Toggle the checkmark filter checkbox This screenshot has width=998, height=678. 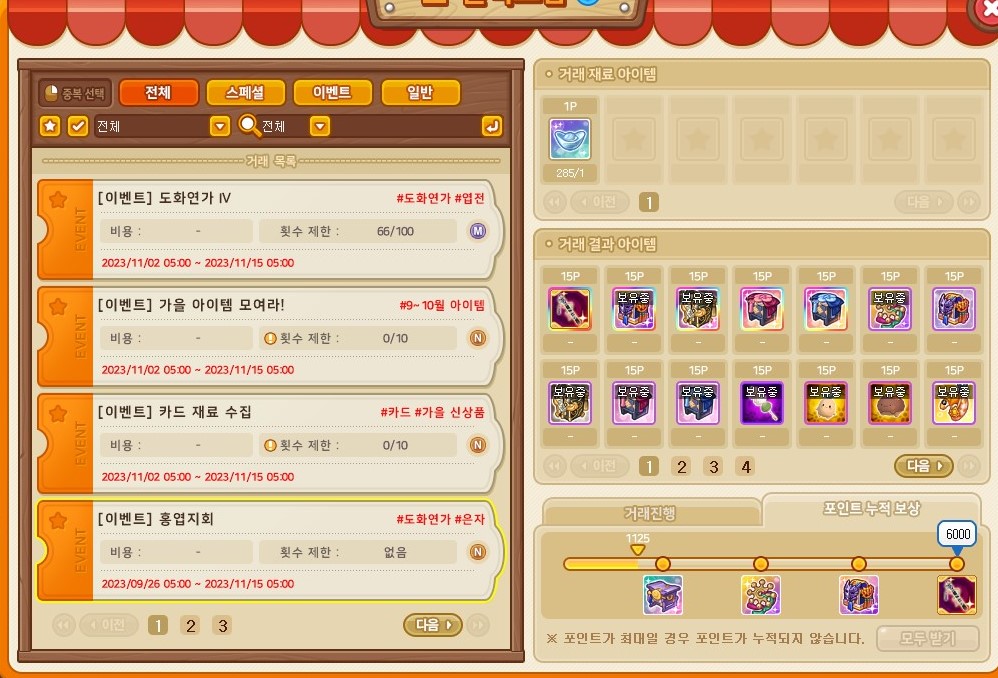78,126
